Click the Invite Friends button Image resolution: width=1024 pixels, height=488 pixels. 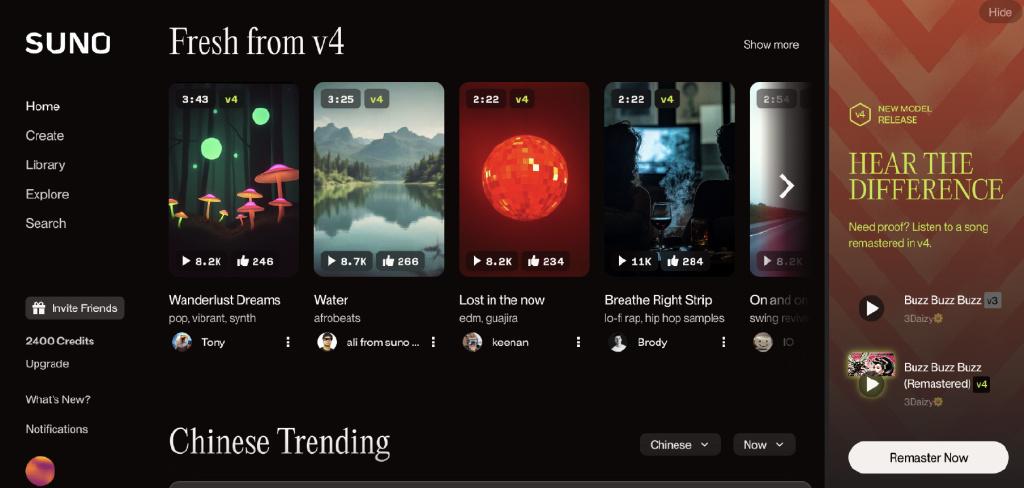(x=75, y=308)
